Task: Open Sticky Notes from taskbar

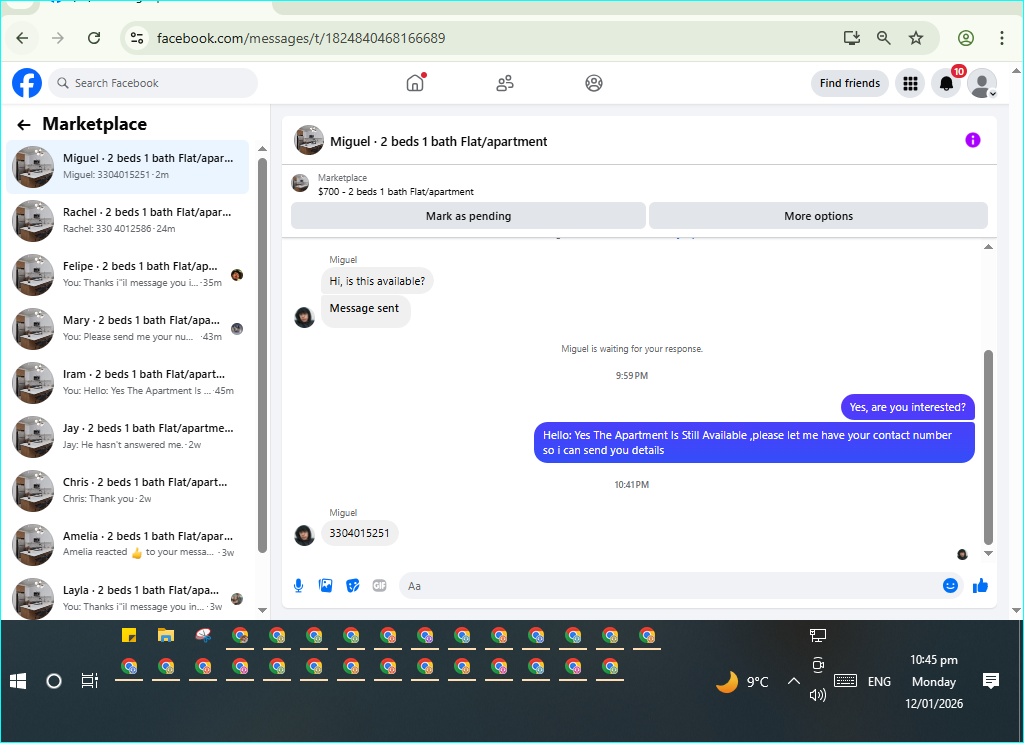Action: (129, 635)
